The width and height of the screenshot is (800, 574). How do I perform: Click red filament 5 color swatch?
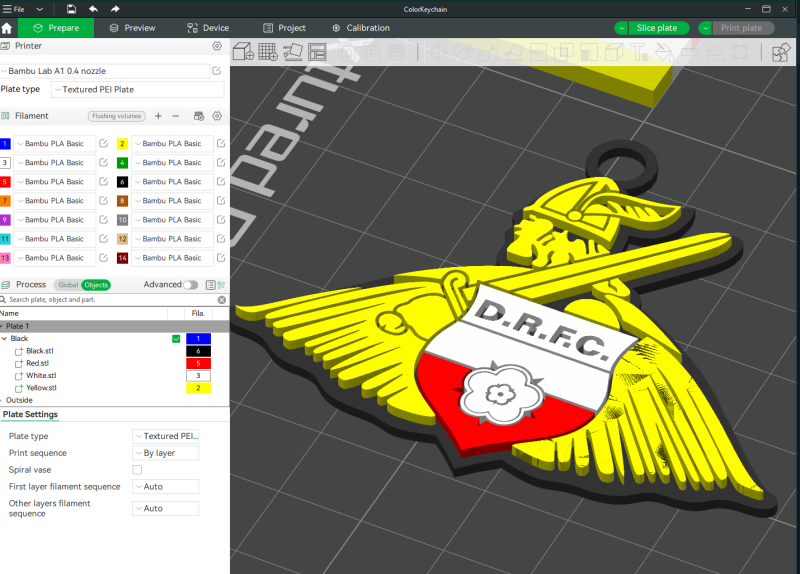tap(5, 182)
